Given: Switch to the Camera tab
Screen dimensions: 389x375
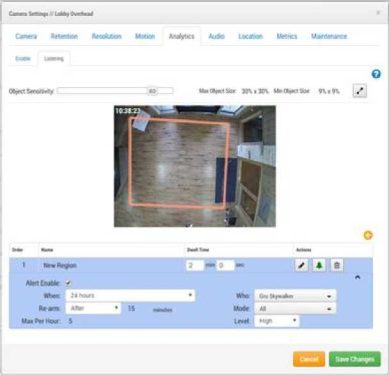Looking at the screenshot, I should click(26, 36).
